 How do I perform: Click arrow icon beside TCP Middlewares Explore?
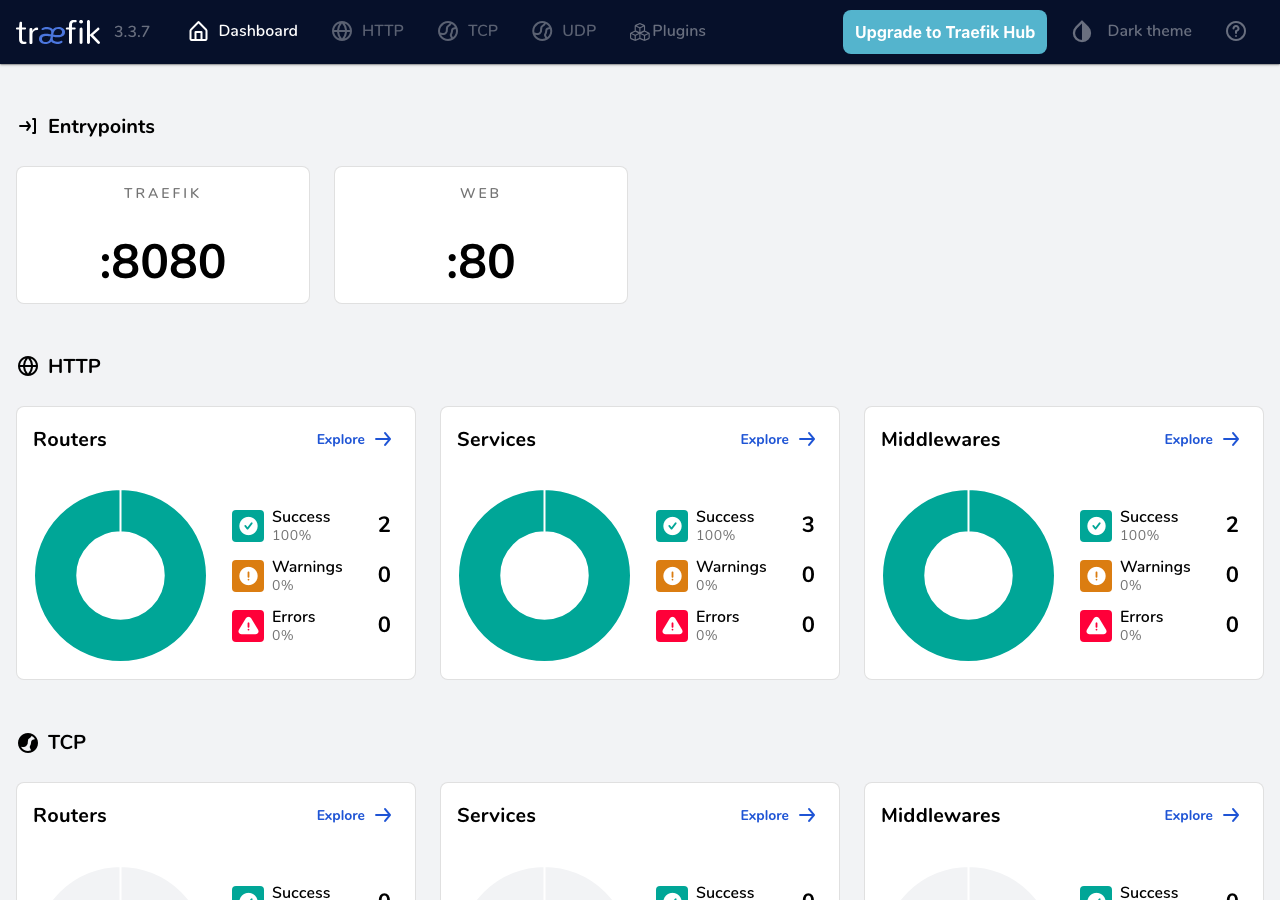pyautogui.click(x=1231, y=815)
